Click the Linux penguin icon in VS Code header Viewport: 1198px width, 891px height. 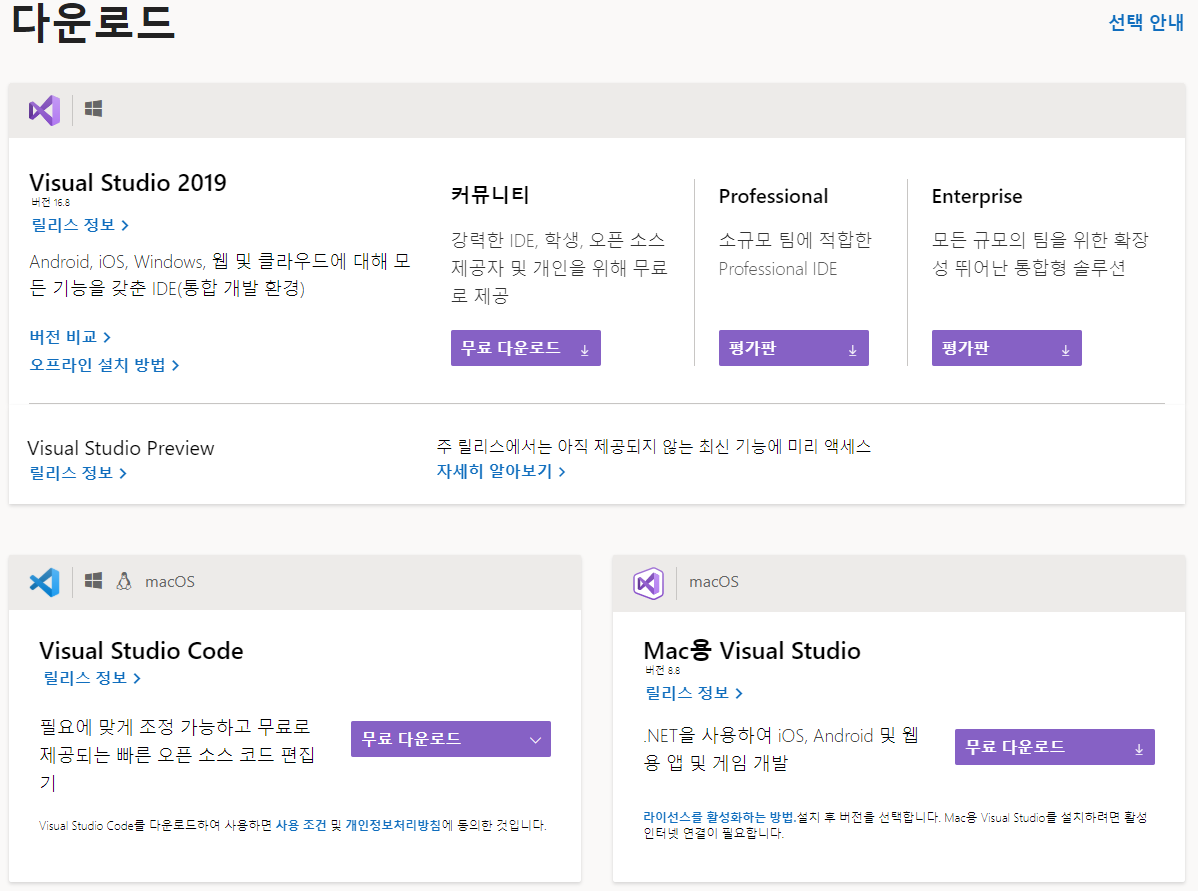124,582
